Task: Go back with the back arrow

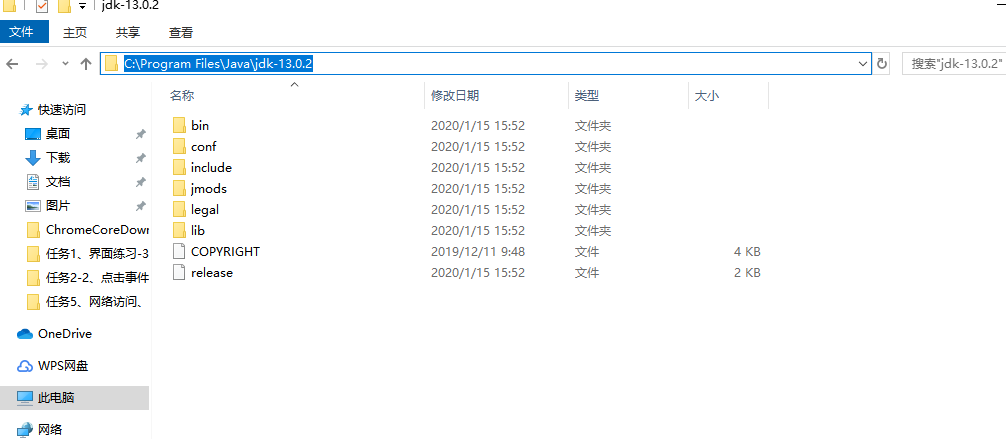Action: (12, 64)
